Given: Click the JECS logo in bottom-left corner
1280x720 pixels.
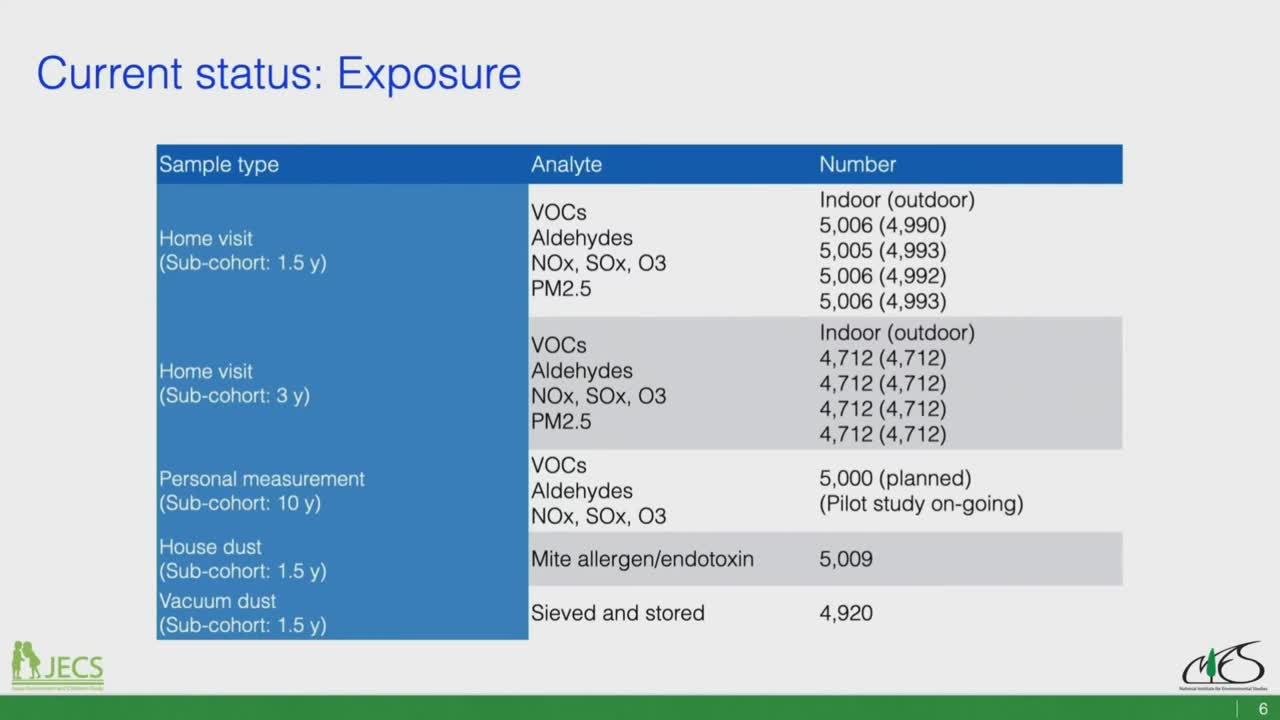Looking at the screenshot, I should (x=57, y=665).
